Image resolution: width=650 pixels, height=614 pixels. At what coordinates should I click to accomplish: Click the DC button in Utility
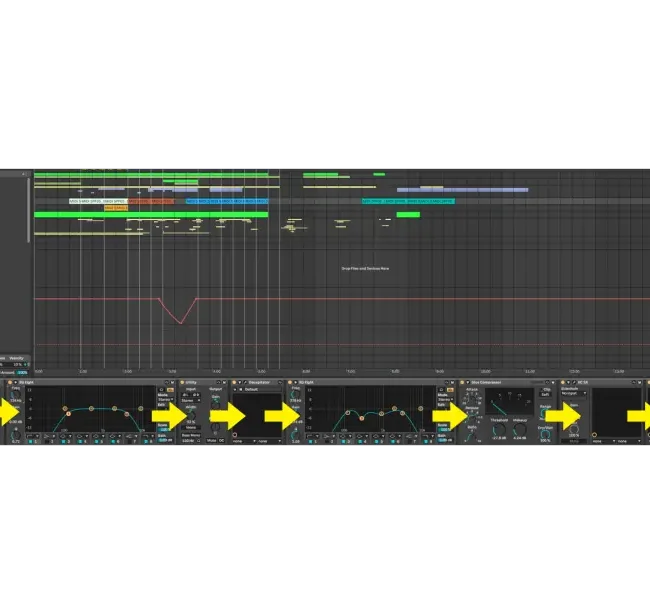(x=223, y=440)
